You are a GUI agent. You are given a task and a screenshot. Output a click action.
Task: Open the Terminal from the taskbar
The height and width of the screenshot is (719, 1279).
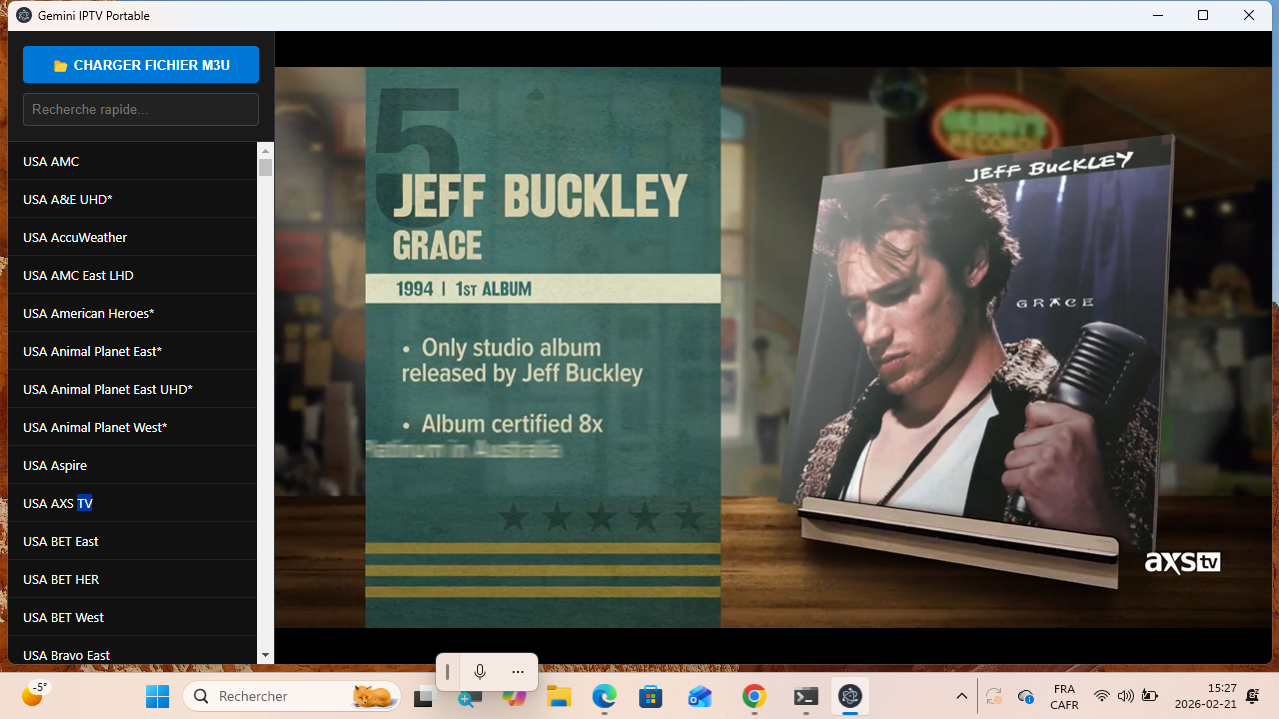point(806,697)
